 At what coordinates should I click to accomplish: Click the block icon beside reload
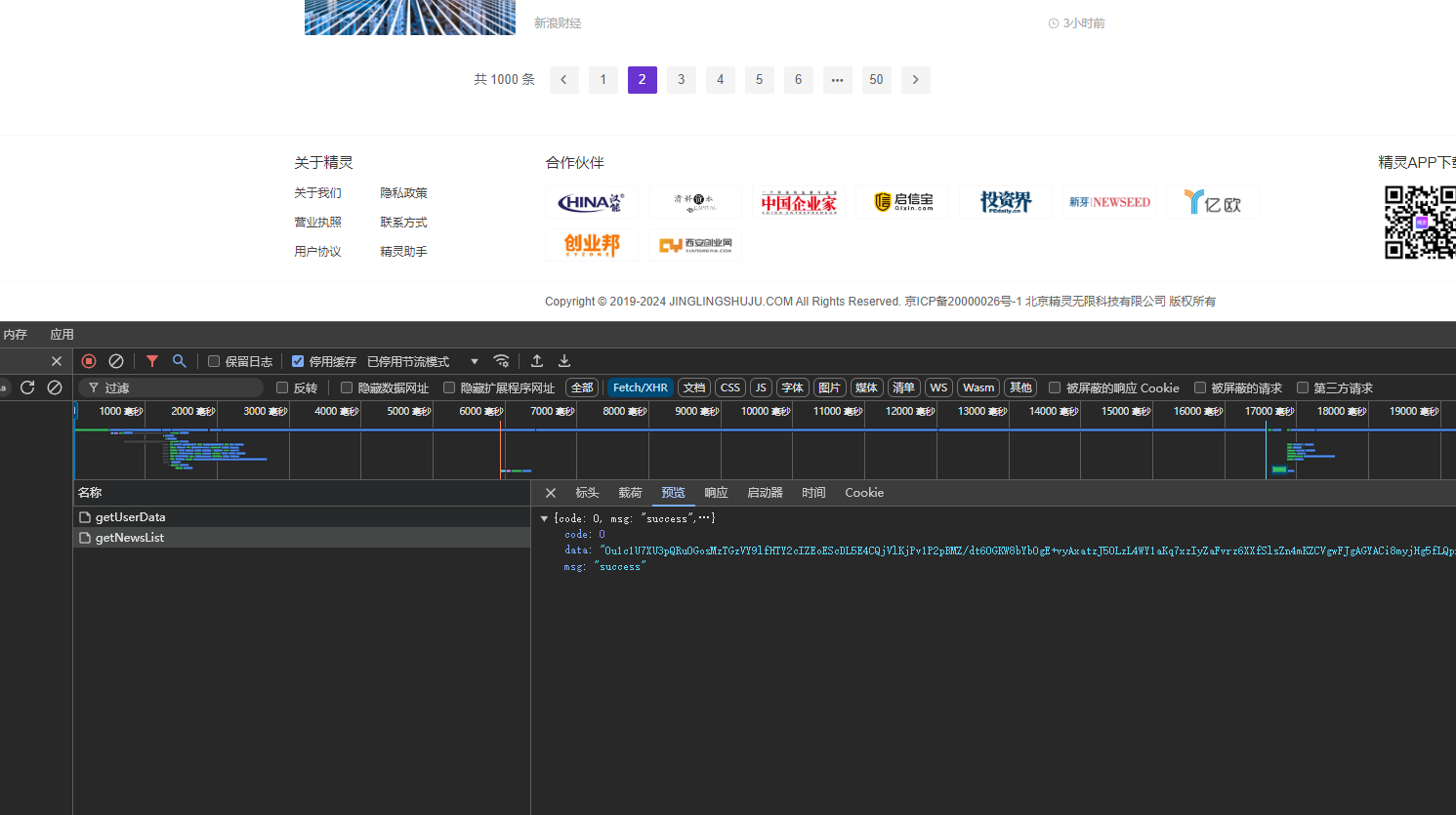[55, 387]
